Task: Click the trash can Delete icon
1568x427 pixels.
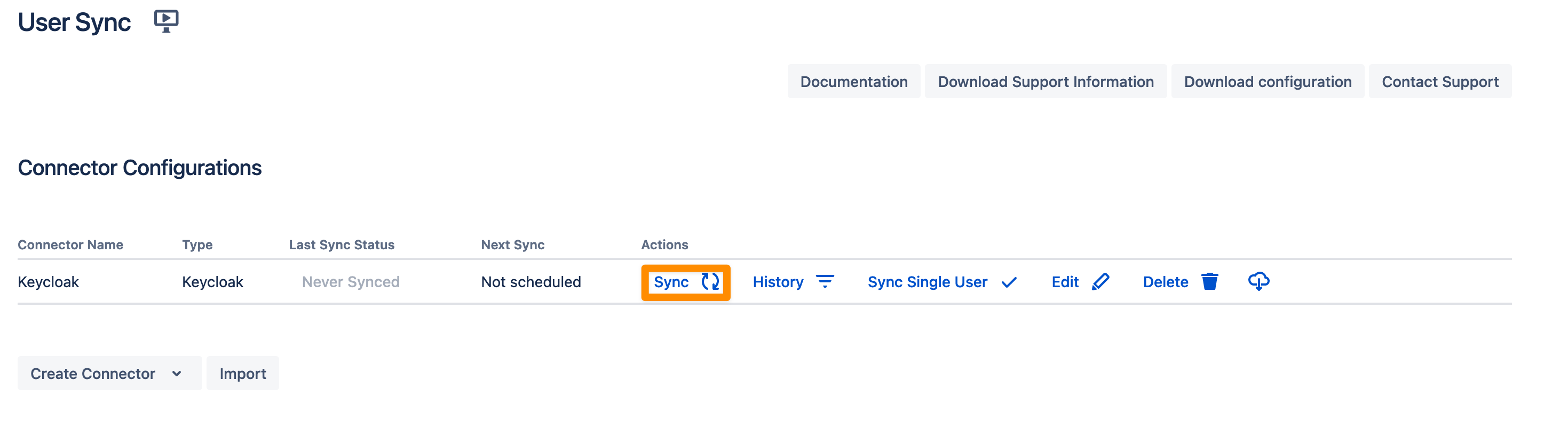Action: point(1209,281)
